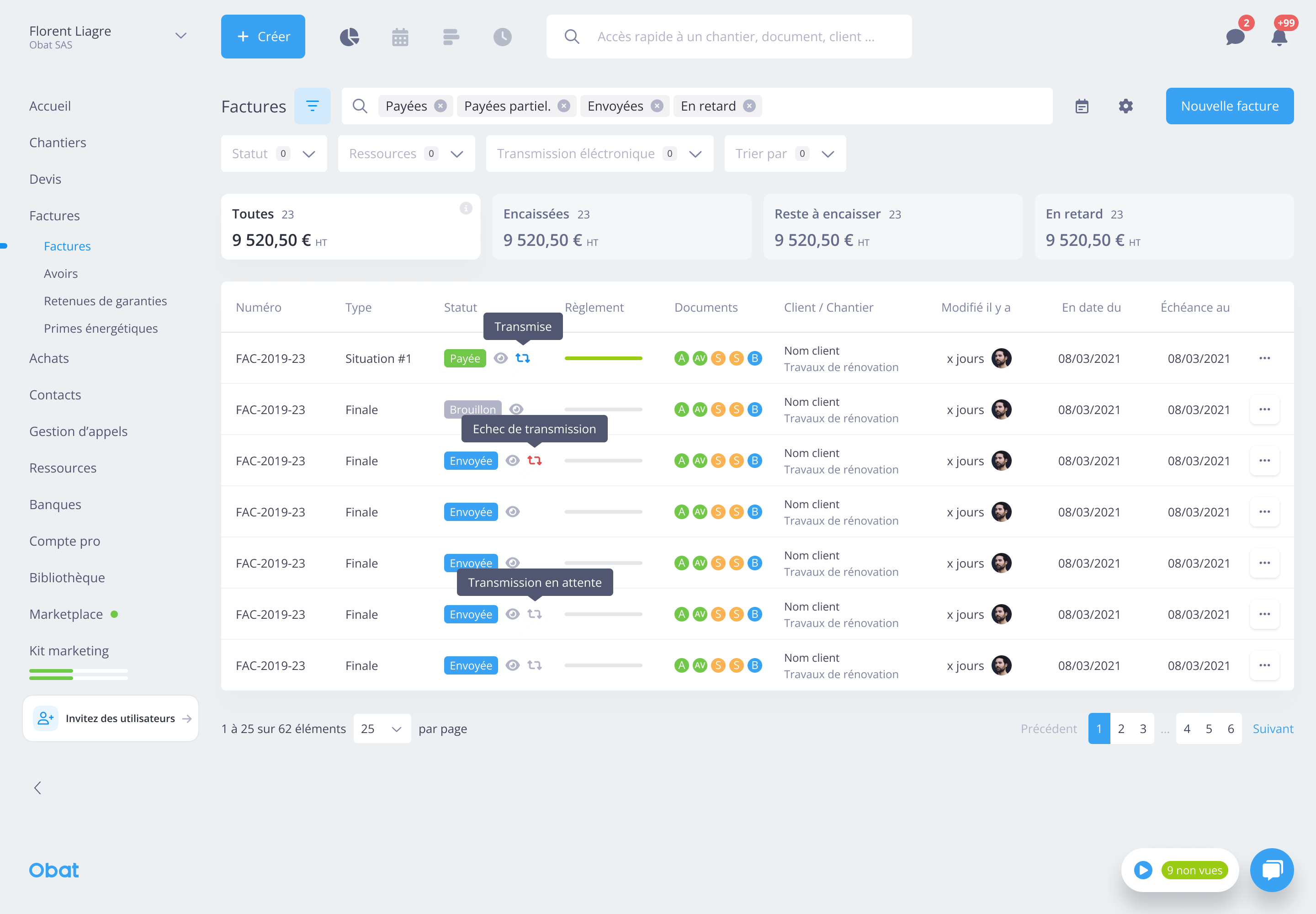Open the notifications bell icon

tap(1279, 37)
